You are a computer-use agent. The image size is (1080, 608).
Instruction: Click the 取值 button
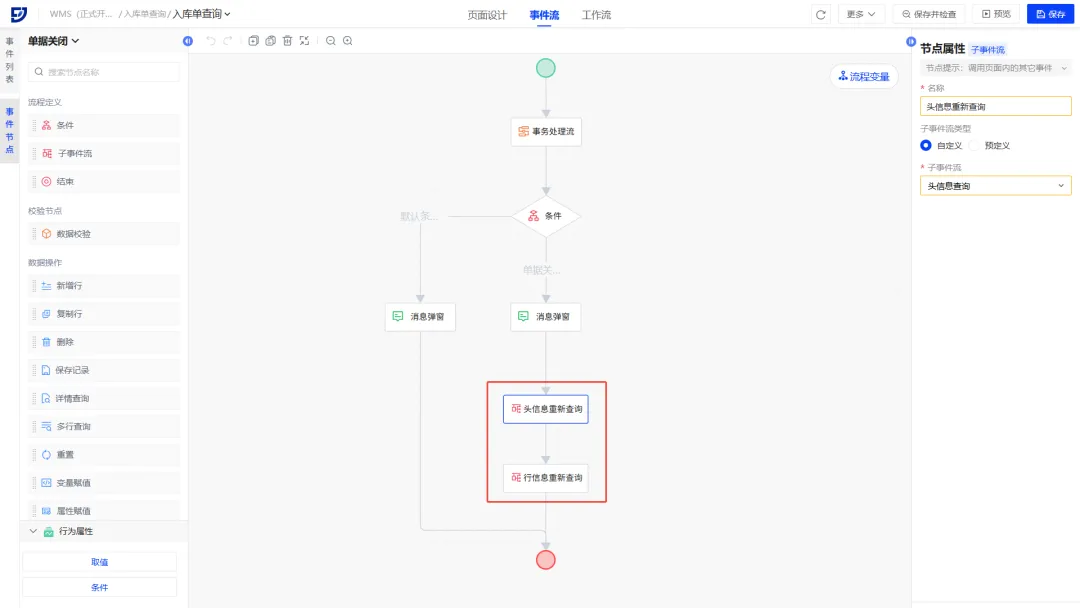[x=100, y=563]
